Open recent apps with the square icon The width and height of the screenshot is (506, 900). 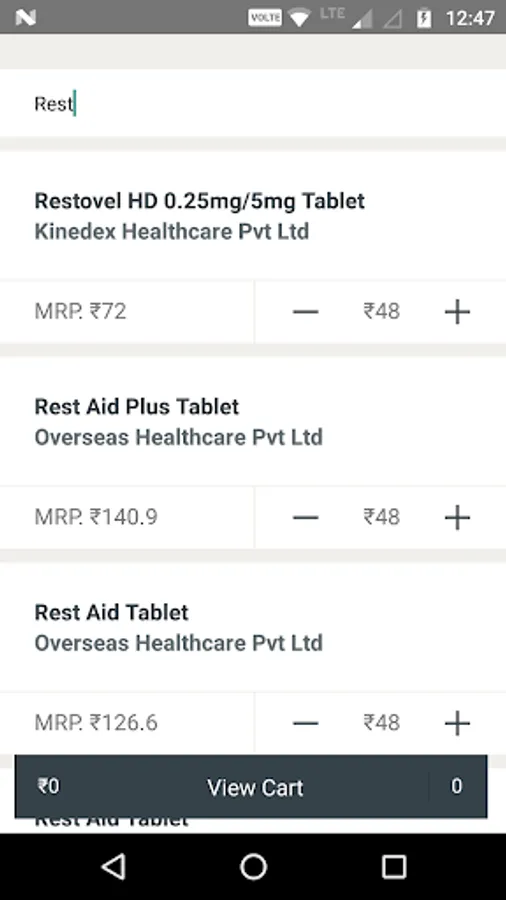[x=394, y=866]
